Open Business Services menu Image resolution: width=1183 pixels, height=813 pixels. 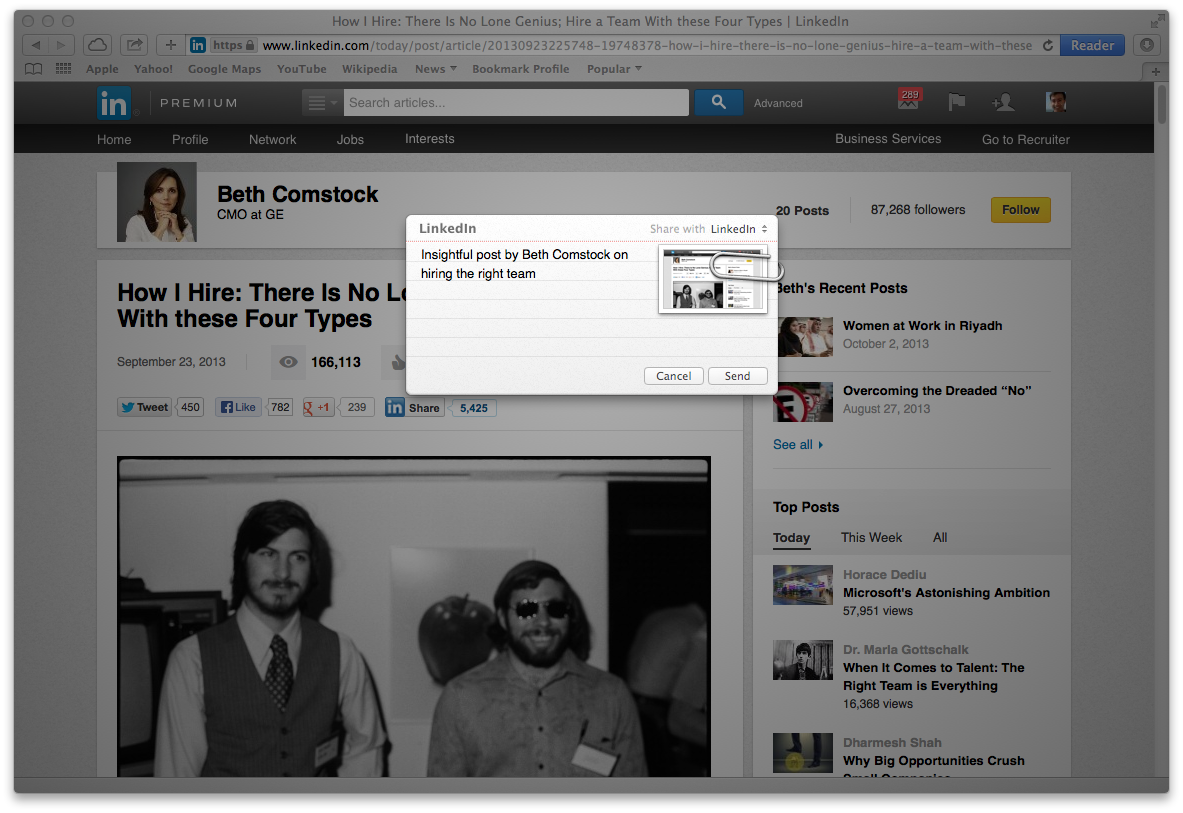[888, 139]
